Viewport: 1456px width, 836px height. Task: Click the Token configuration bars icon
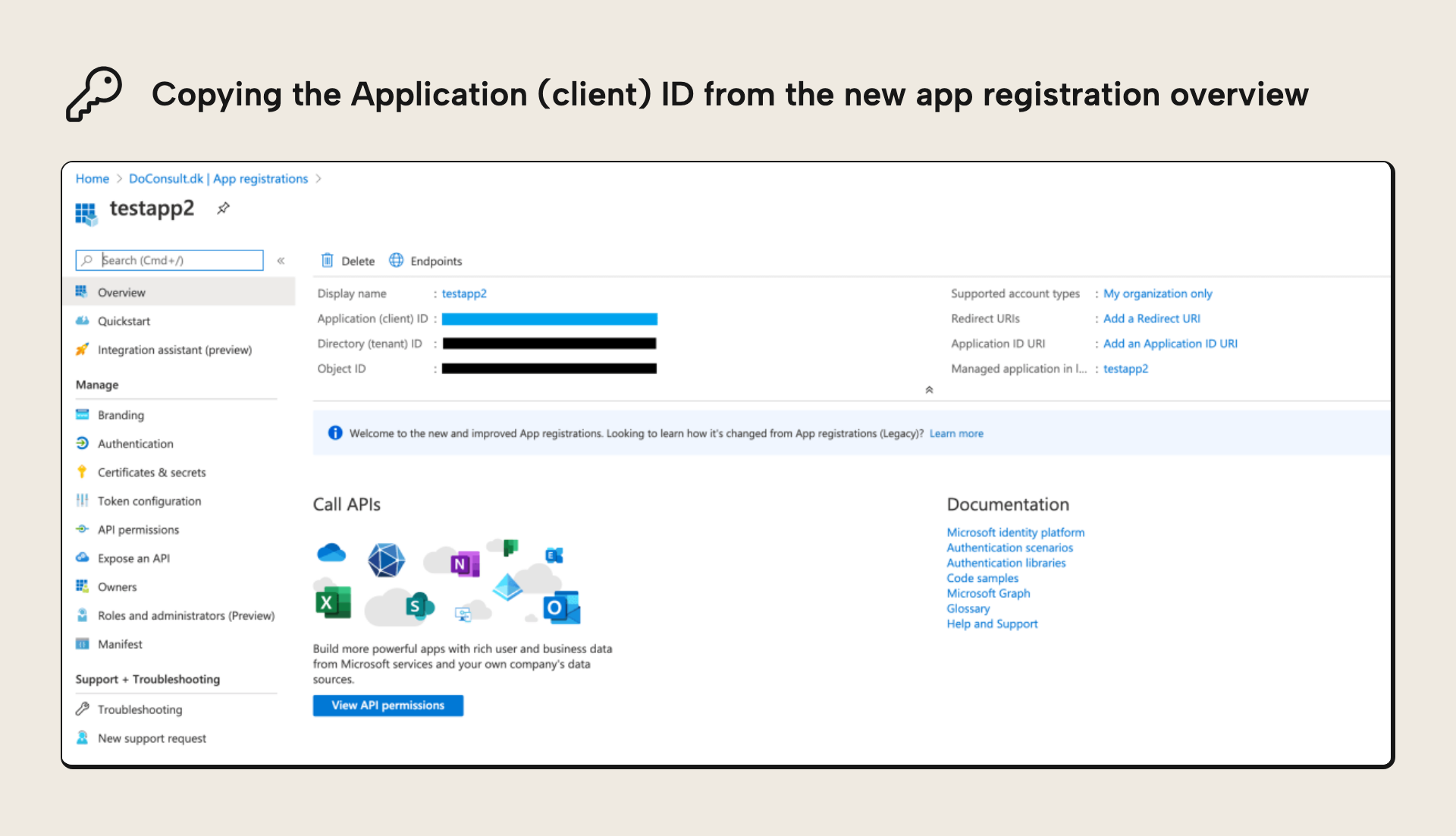click(x=82, y=501)
